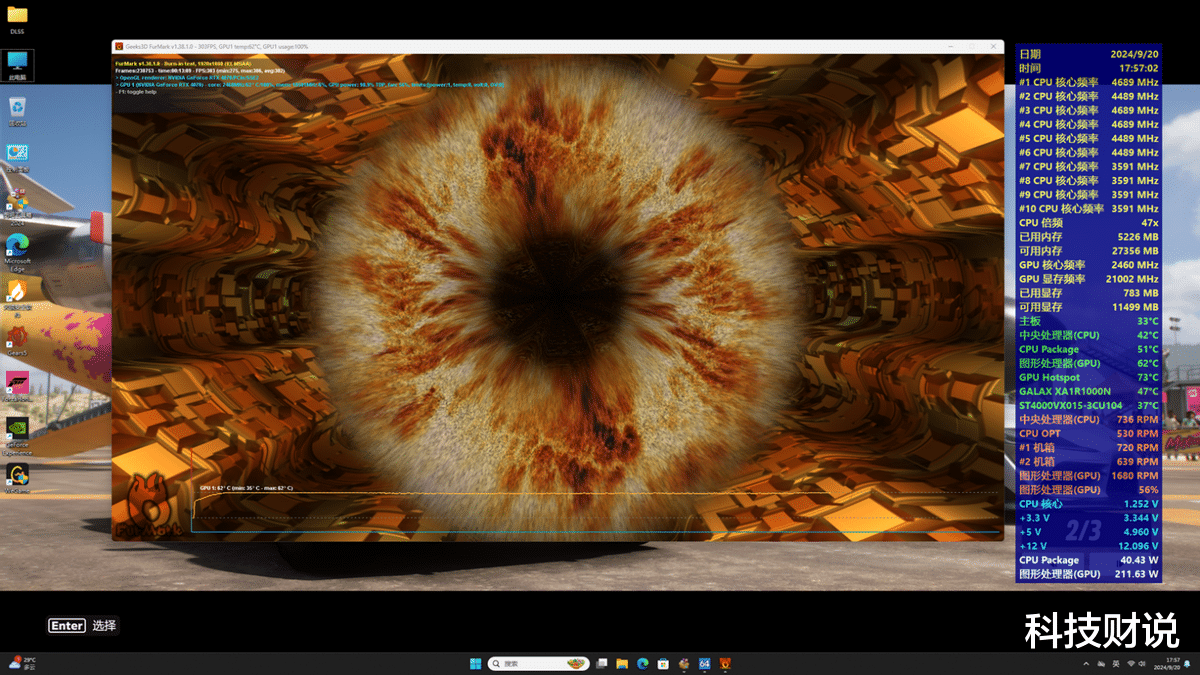Open notification bell in system tray
1200x675 pixels.
(x=1187, y=664)
